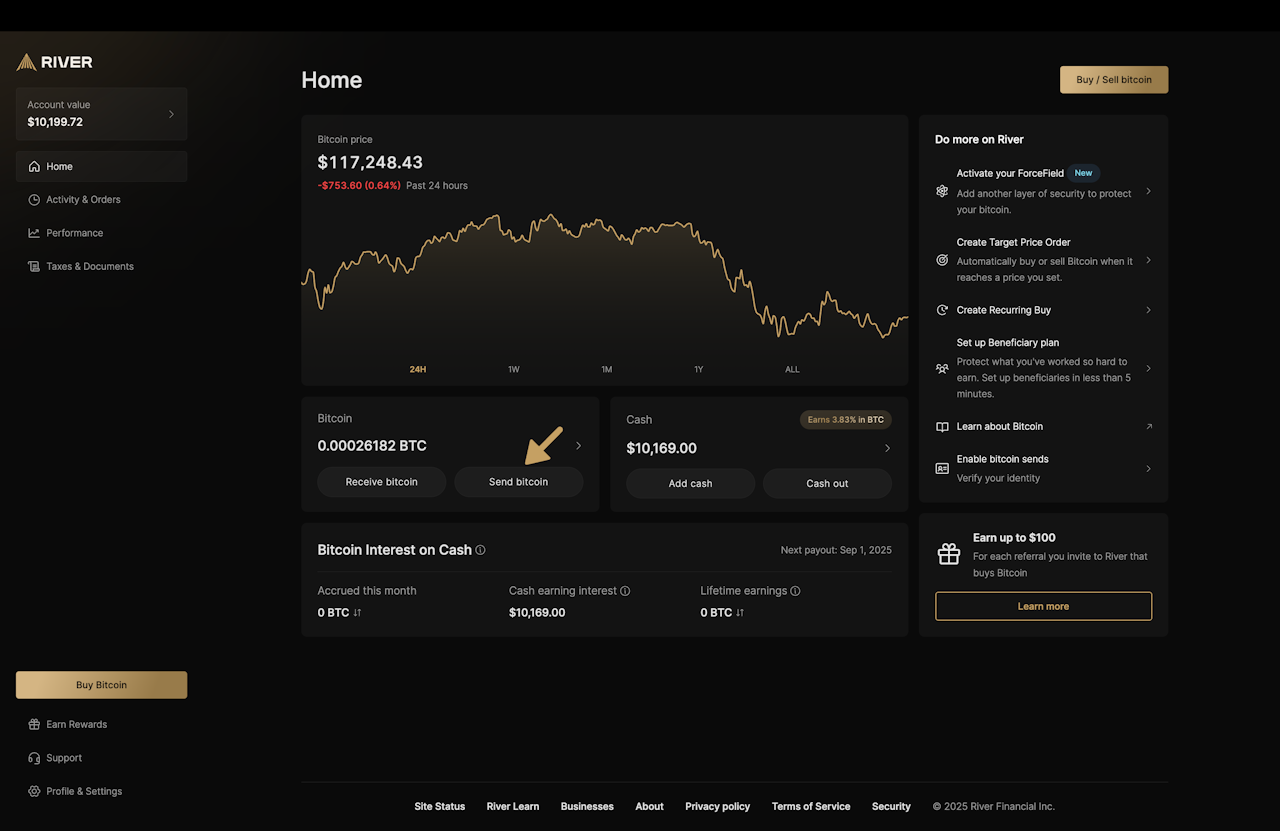Click the Earns 3.83% in BTC badge
Image resolution: width=1280 pixels, height=831 pixels.
point(846,420)
